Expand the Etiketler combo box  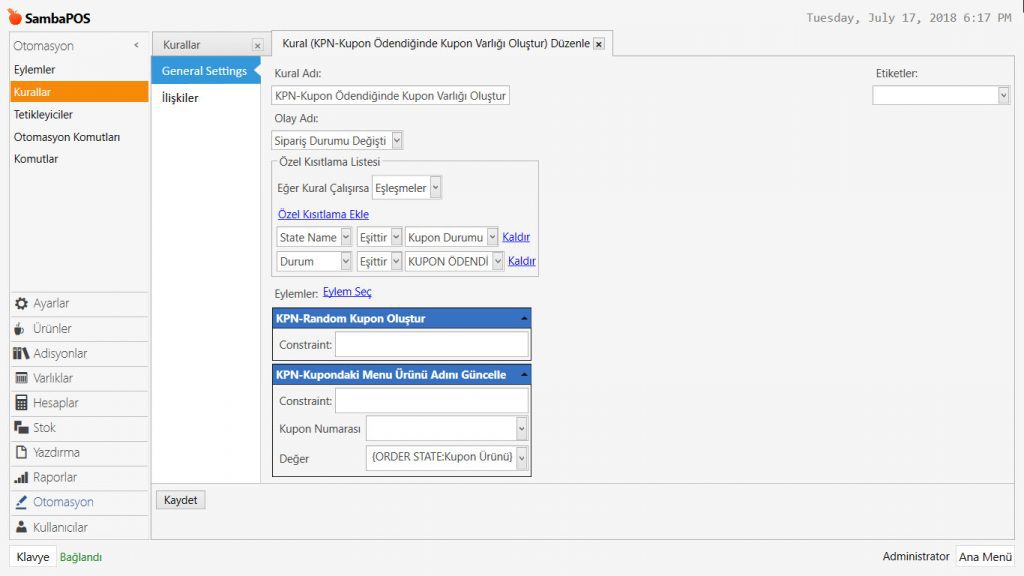click(1003, 95)
